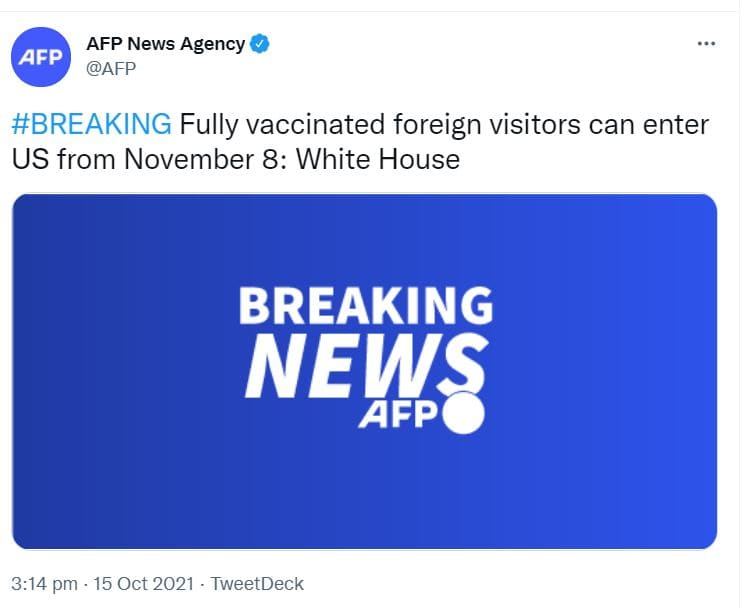
Task: Click the blue verified badge
Action: 260,44
